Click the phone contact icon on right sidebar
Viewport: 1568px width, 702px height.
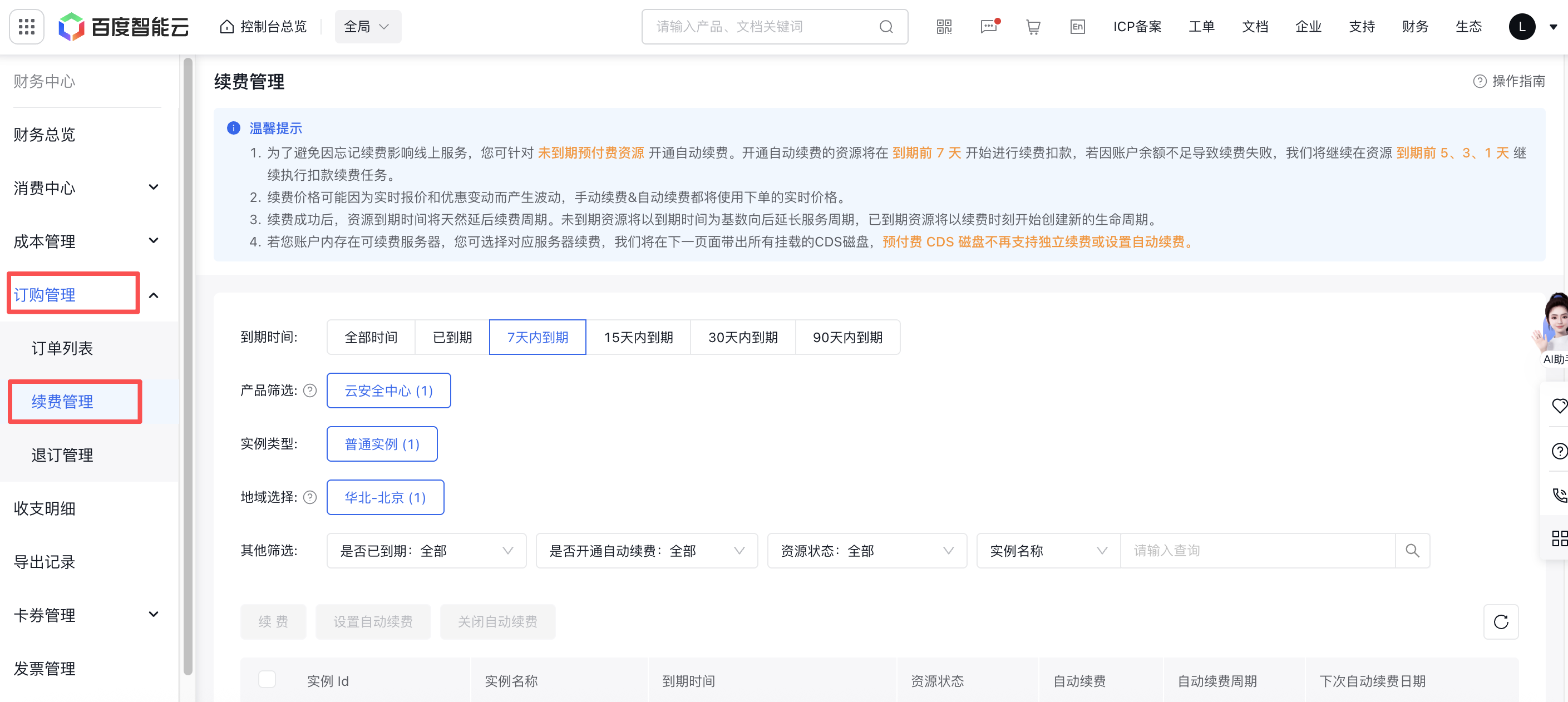1559,495
